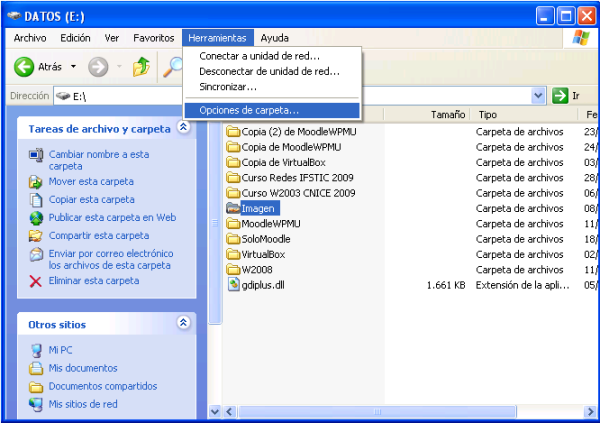This screenshot has height=423, width=600.
Task: Click Mover esta carpeta link
Action: pos(91,182)
